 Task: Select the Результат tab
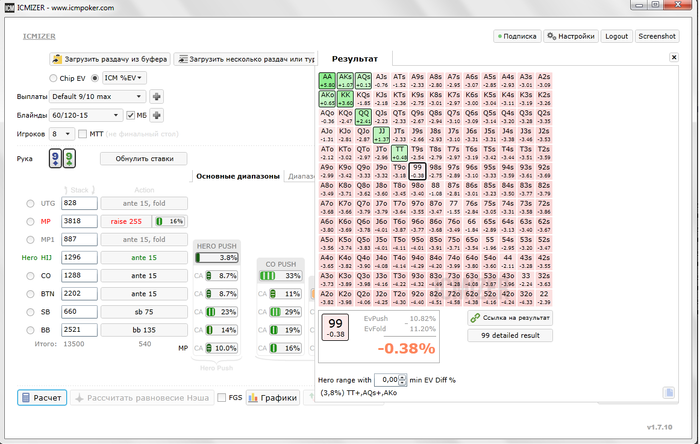355,59
